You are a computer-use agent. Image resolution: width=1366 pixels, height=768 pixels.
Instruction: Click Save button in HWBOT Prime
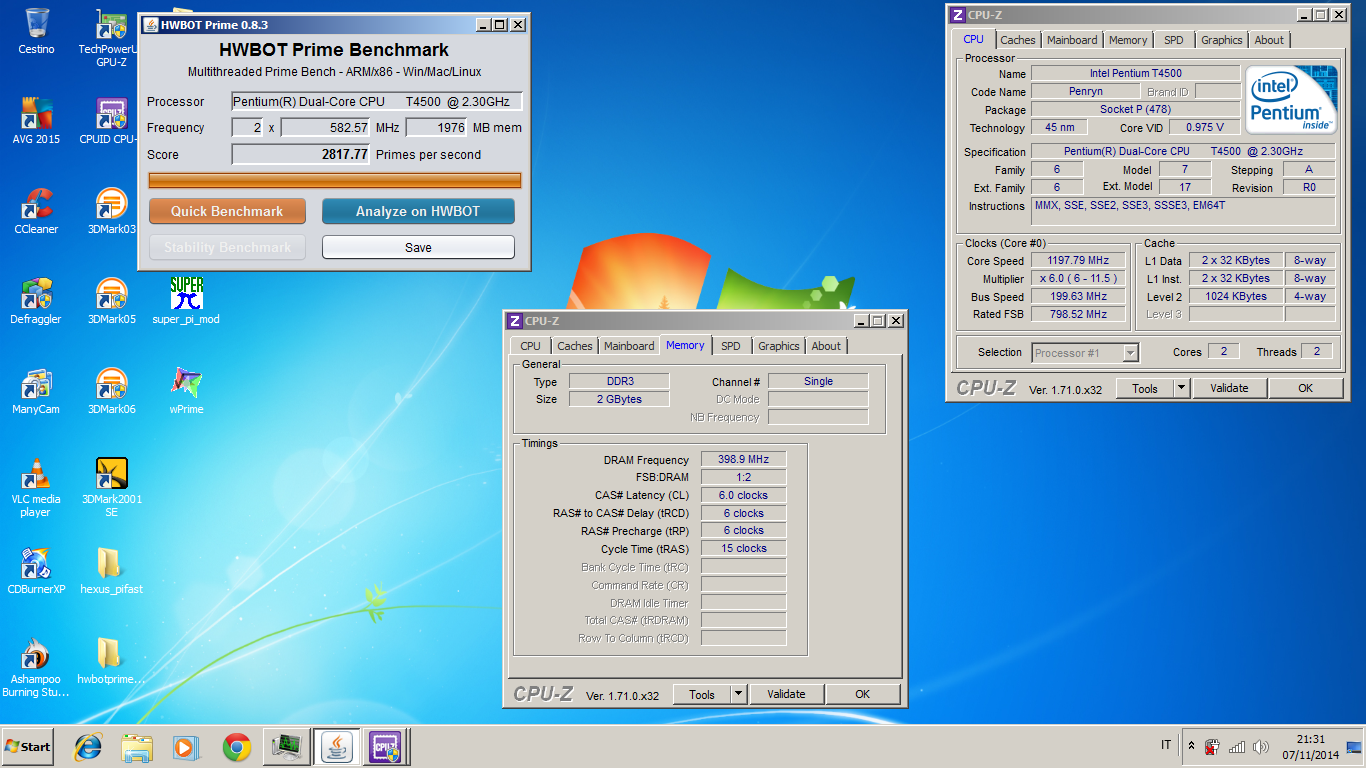click(x=418, y=247)
